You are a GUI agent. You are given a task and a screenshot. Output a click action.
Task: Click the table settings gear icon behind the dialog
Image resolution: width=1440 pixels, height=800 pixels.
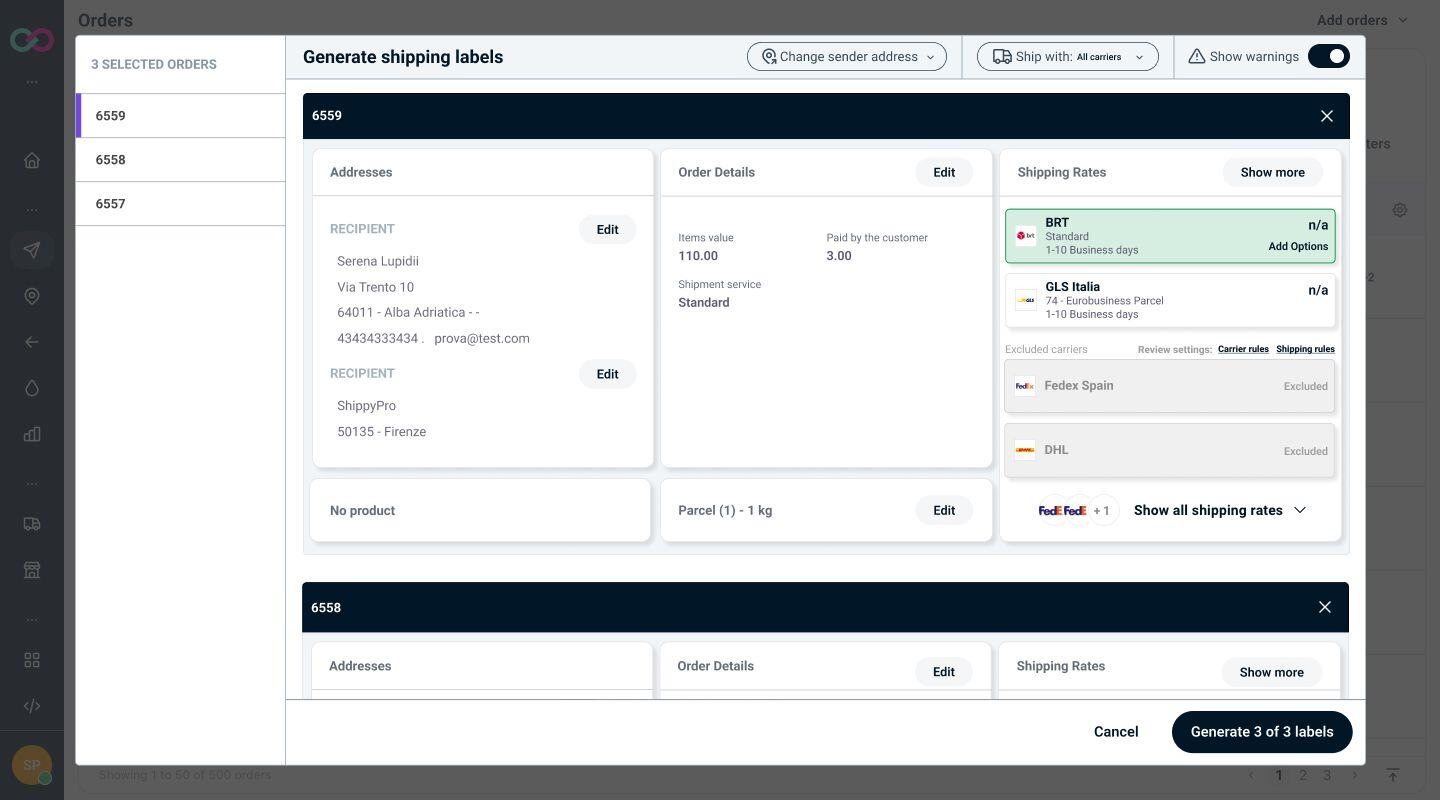(x=1400, y=210)
